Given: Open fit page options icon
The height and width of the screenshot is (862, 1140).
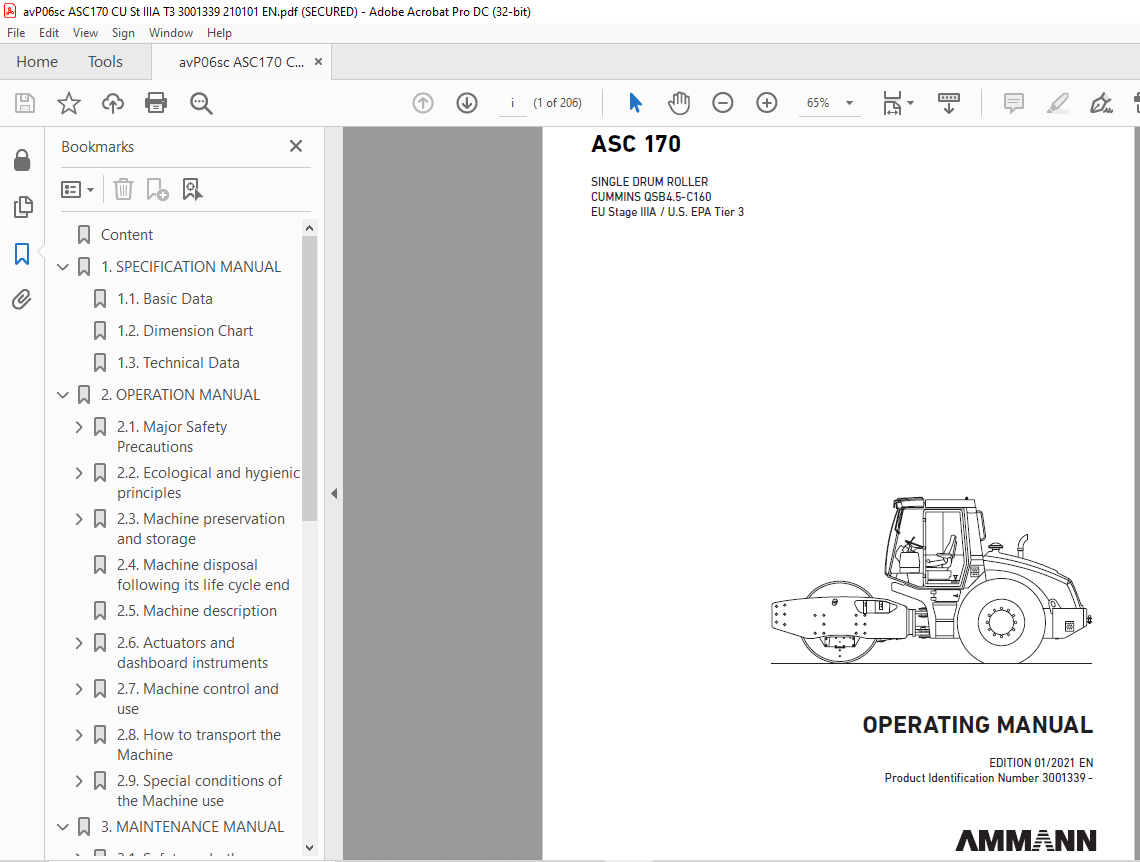Looking at the screenshot, I should 898,103.
